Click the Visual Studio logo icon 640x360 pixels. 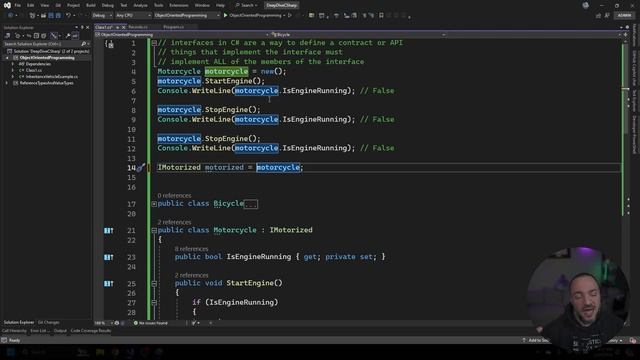tap(7, 5)
